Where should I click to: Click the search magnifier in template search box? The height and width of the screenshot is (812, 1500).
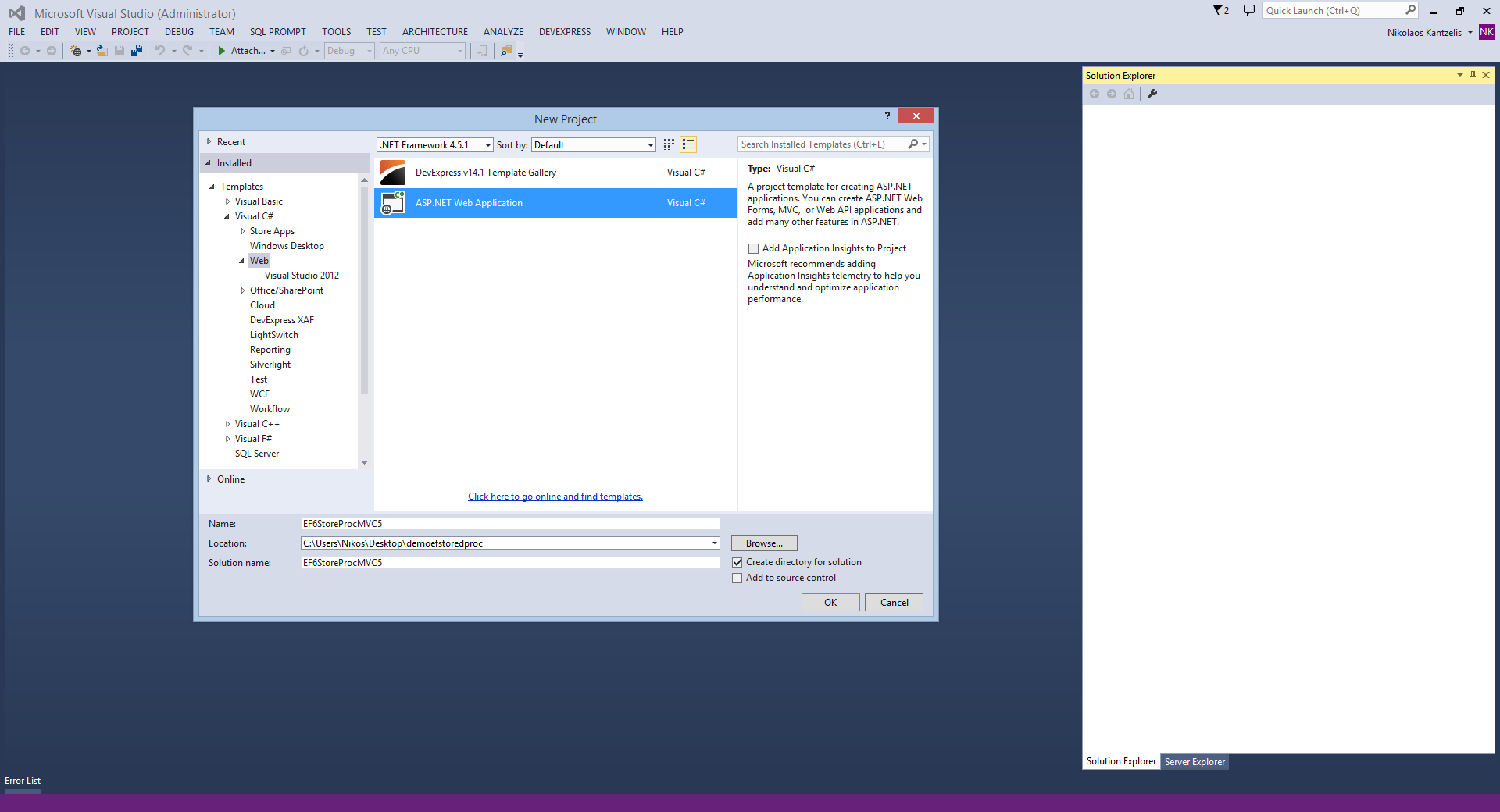point(913,144)
